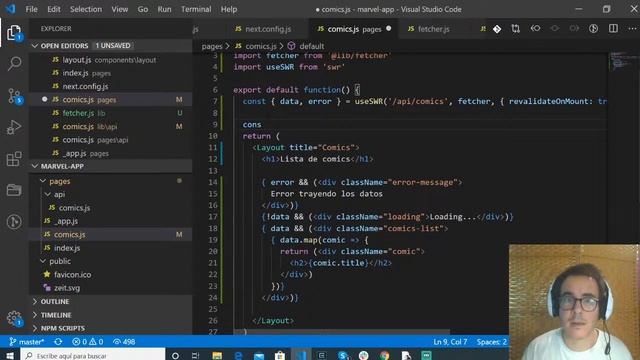The width and height of the screenshot is (640, 360).
Task: Open Microsoft Edge from the taskbar
Action: pos(238,356)
